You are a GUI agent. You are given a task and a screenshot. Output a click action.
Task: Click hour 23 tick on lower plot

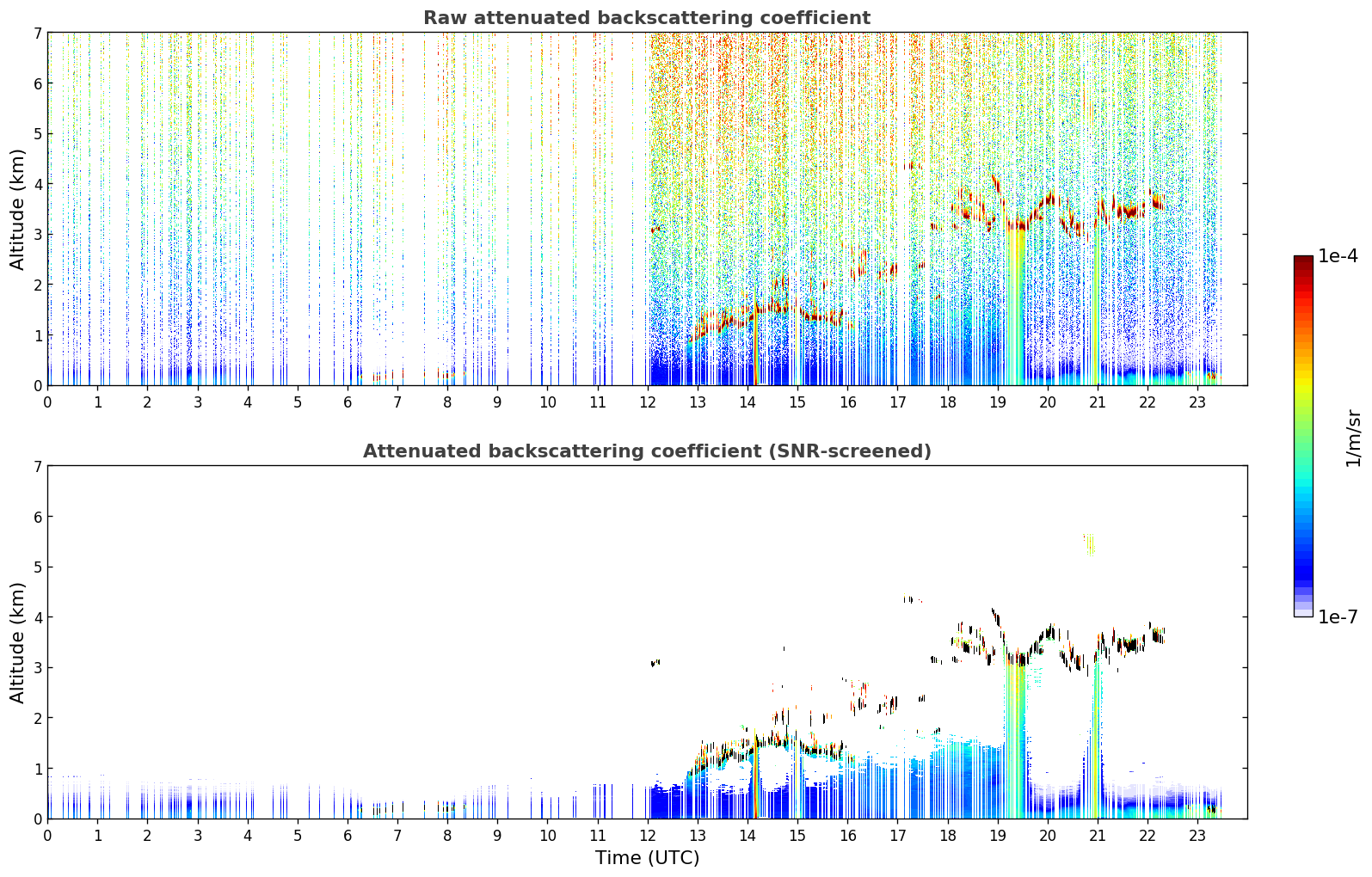(1197, 835)
